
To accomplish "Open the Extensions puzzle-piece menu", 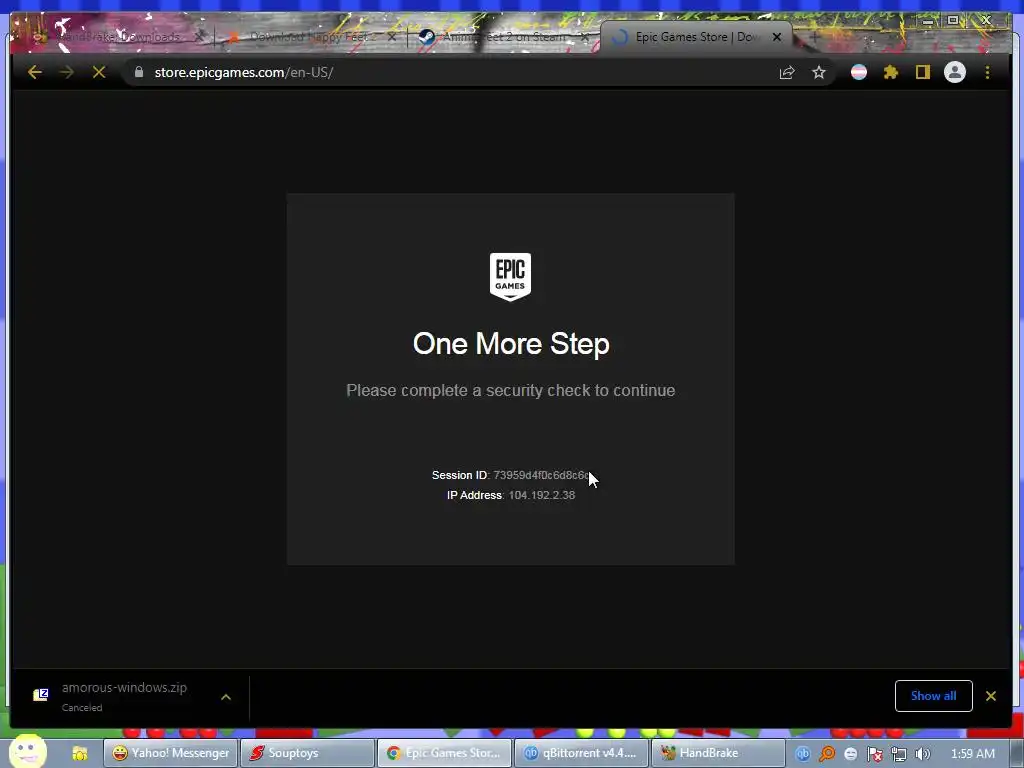I will (x=891, y=72).
